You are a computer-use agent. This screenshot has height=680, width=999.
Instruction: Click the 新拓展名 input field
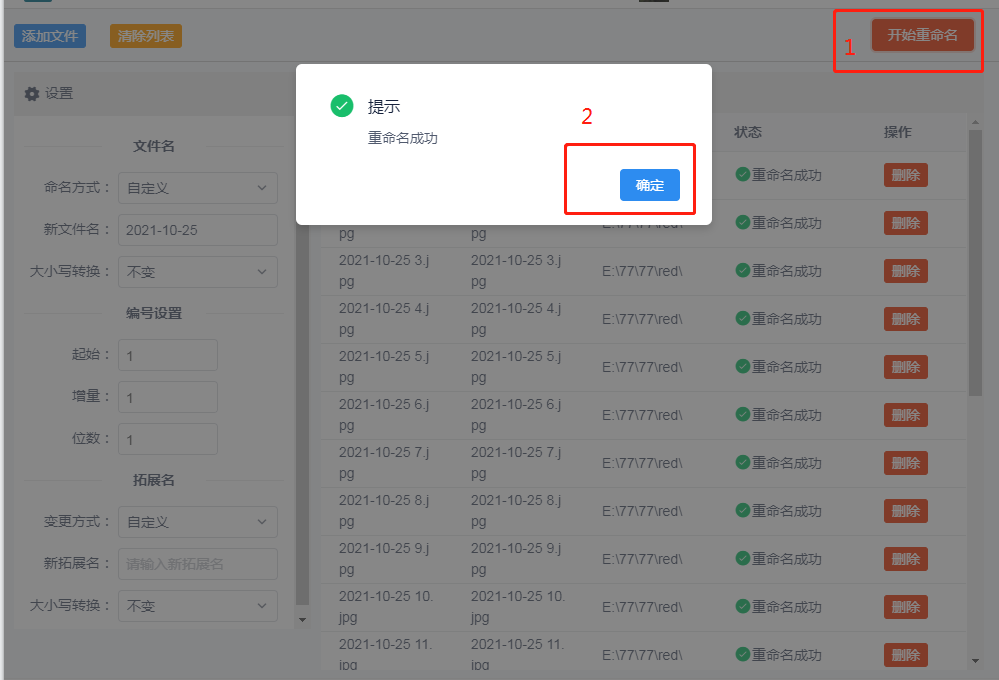pyautogui.click(x=198, y=564)
